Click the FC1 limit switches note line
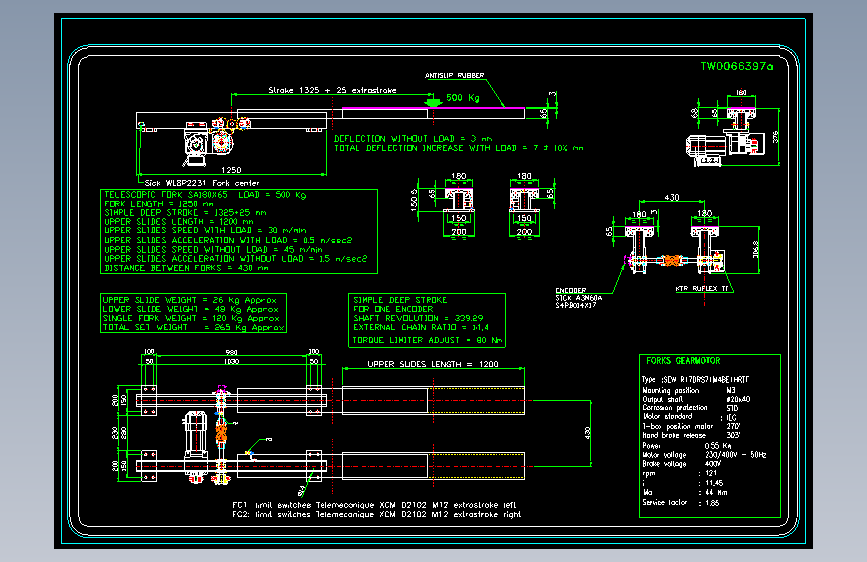The width and height of the screenshot is (867, 562). tap(374, 505)
